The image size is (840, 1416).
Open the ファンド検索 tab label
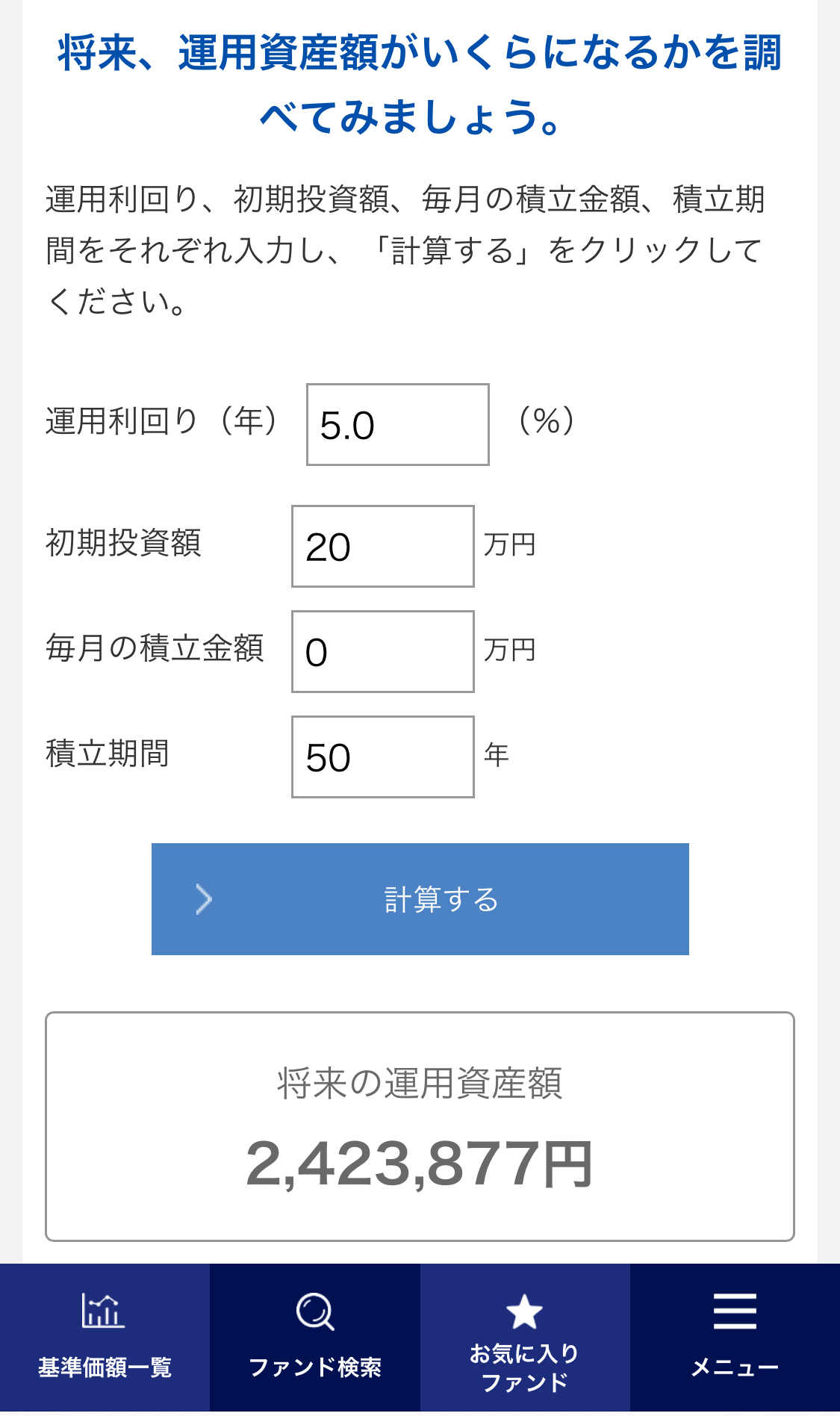(314, 1367)
